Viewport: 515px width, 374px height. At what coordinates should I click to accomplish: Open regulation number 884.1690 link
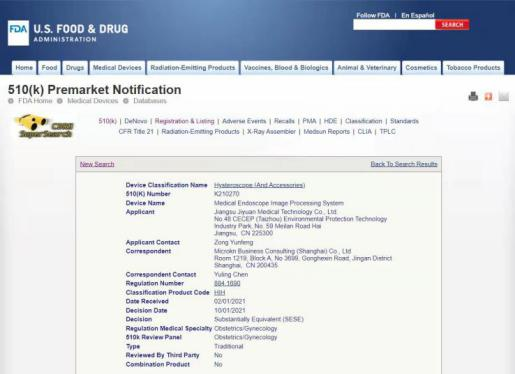(227, 283)
